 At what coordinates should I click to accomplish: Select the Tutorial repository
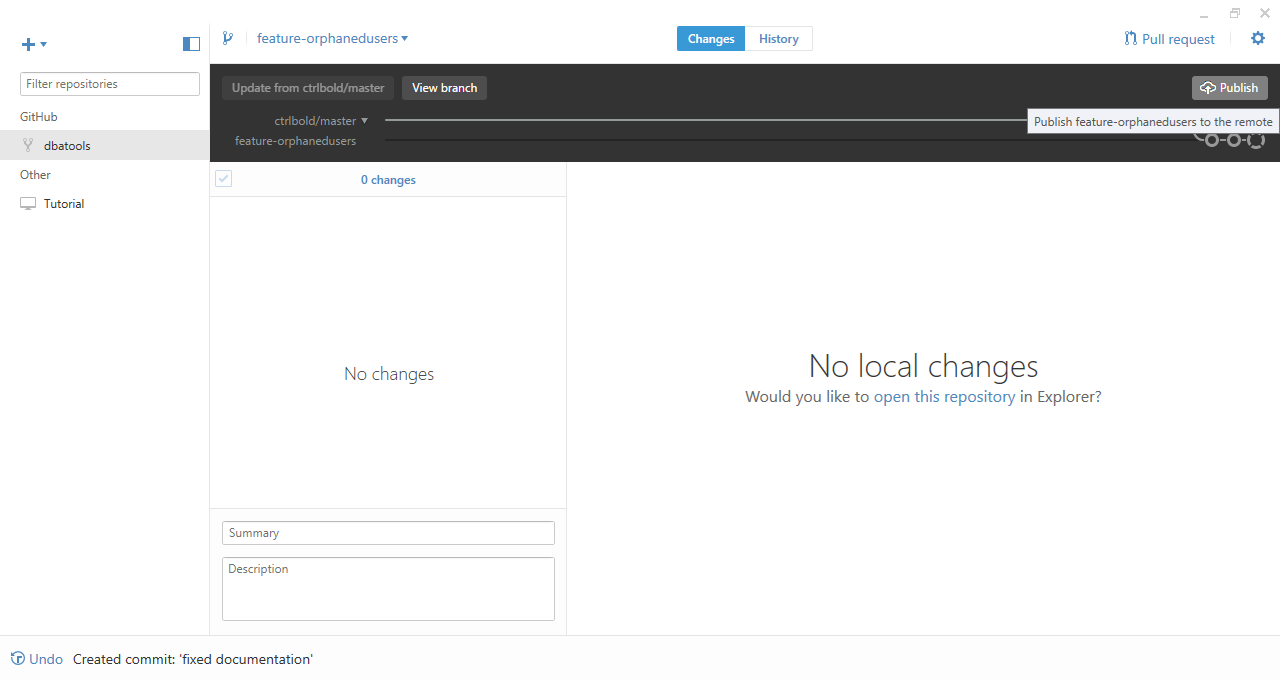tap(64, 204)
